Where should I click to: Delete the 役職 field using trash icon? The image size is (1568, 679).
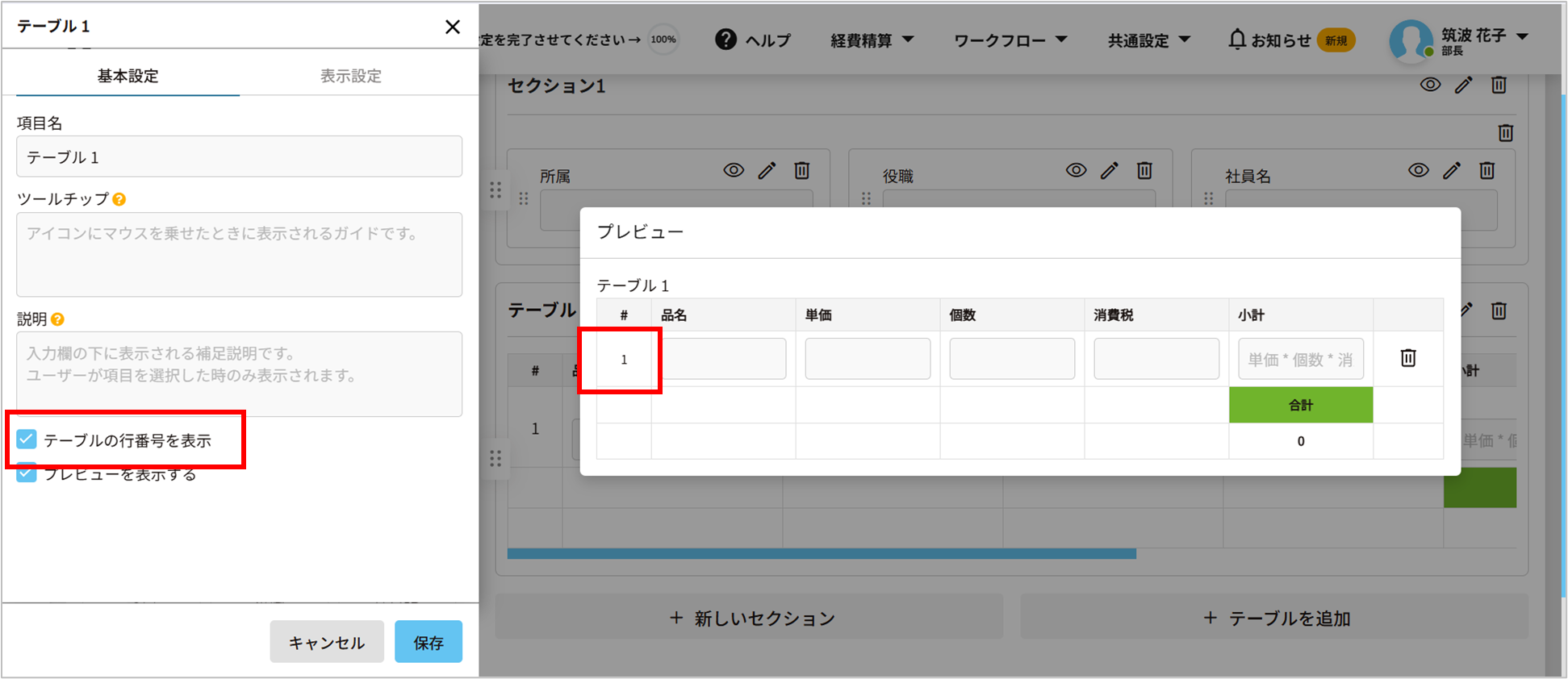1144,171
